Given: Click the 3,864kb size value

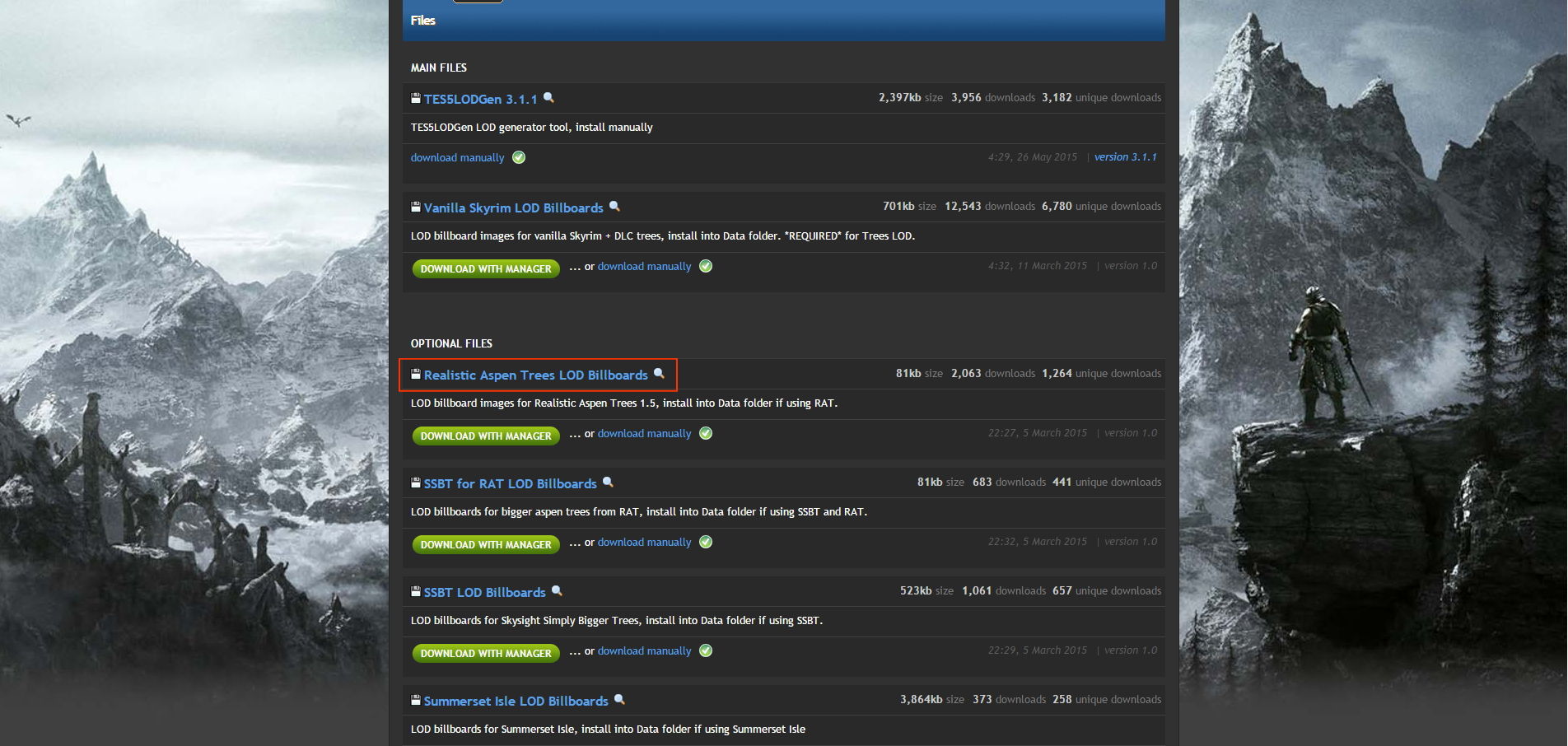Looking at the screenshot, I should [x=922, y=699].
